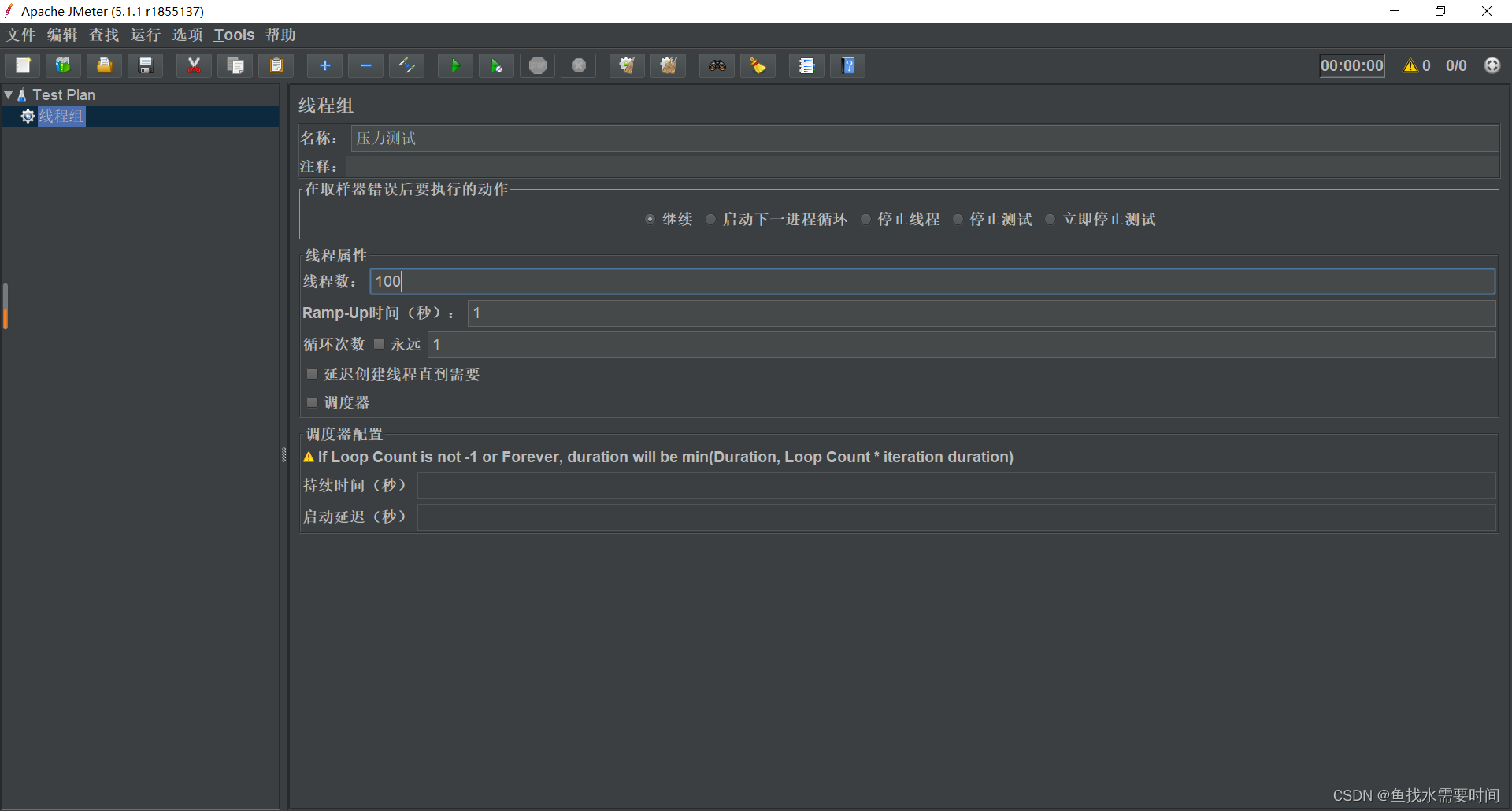Open the 编辑 menu
Image resolution: width=1512 pixels, height=811 pixels.
[62, 35]
